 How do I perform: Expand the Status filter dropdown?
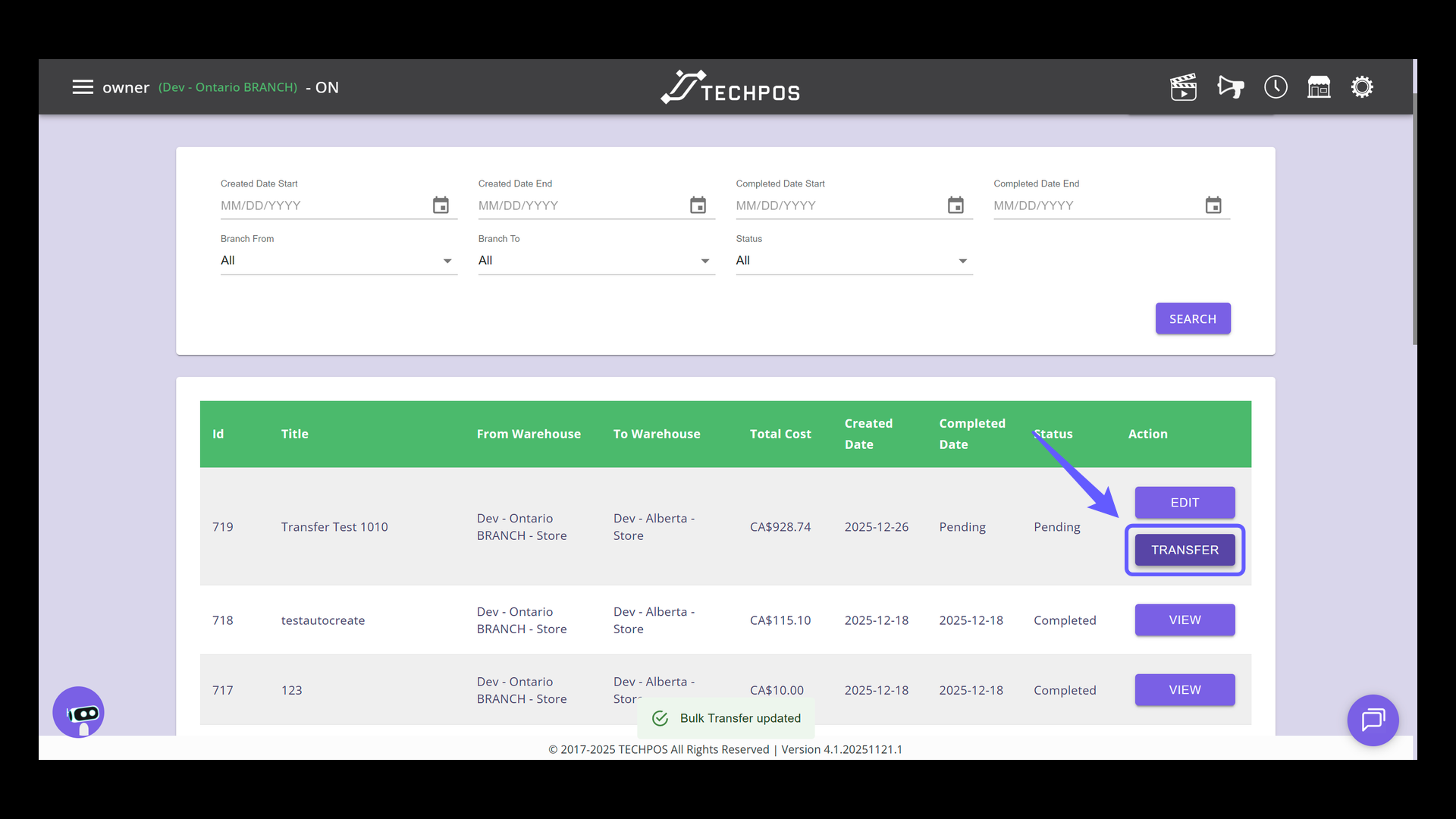(854, 261)
